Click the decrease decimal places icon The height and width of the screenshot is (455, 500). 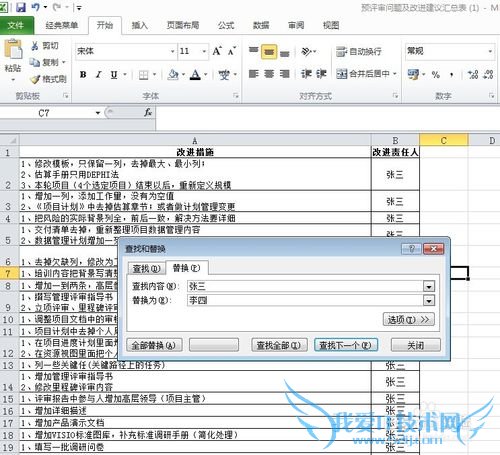click(x=488, y=74)
